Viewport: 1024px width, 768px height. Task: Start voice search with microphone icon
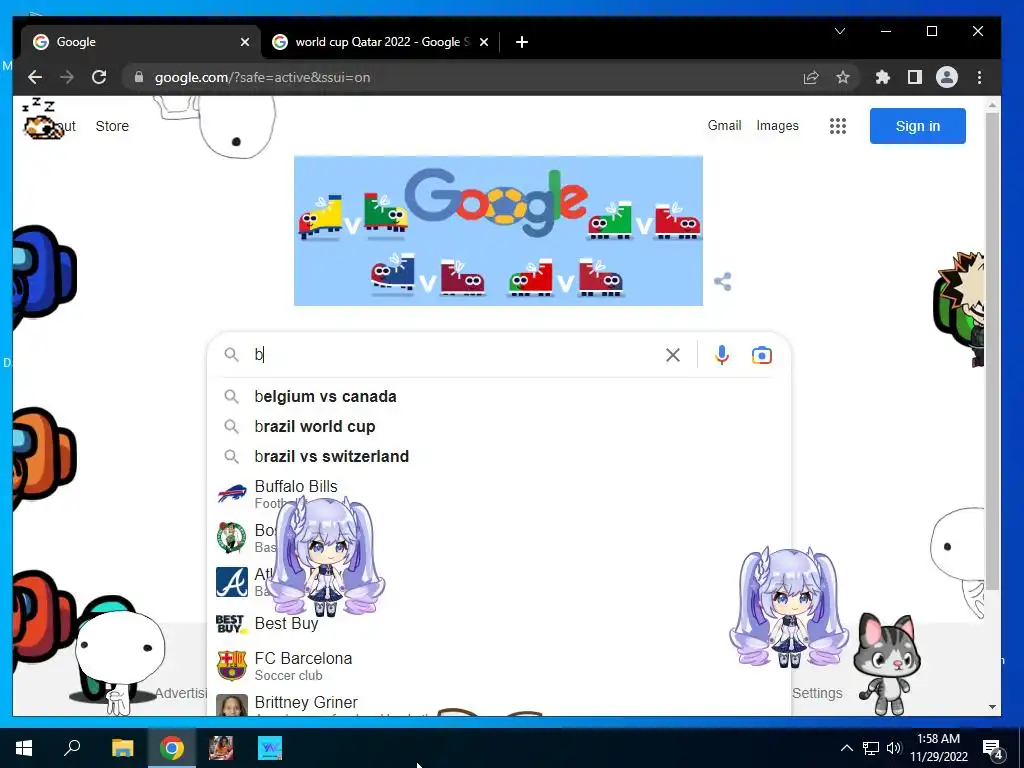click(x=722, y=355)
